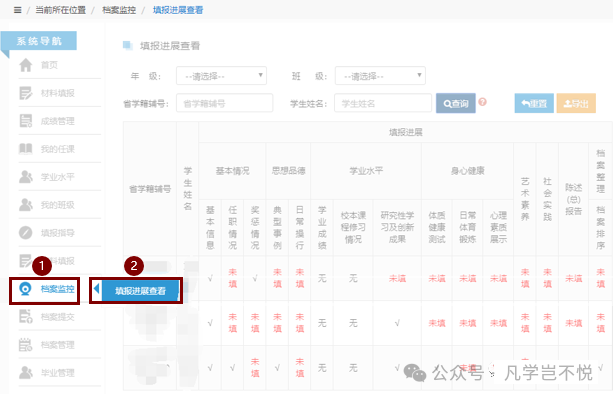Click the 档案管理 calendar icon
613x398 pixels.
tap(26, 345)
